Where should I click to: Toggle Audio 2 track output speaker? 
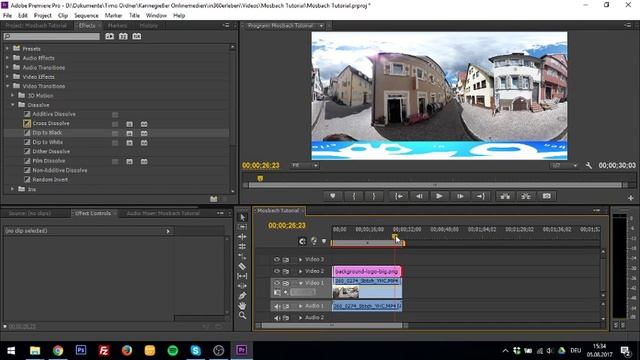click(277, 318)
